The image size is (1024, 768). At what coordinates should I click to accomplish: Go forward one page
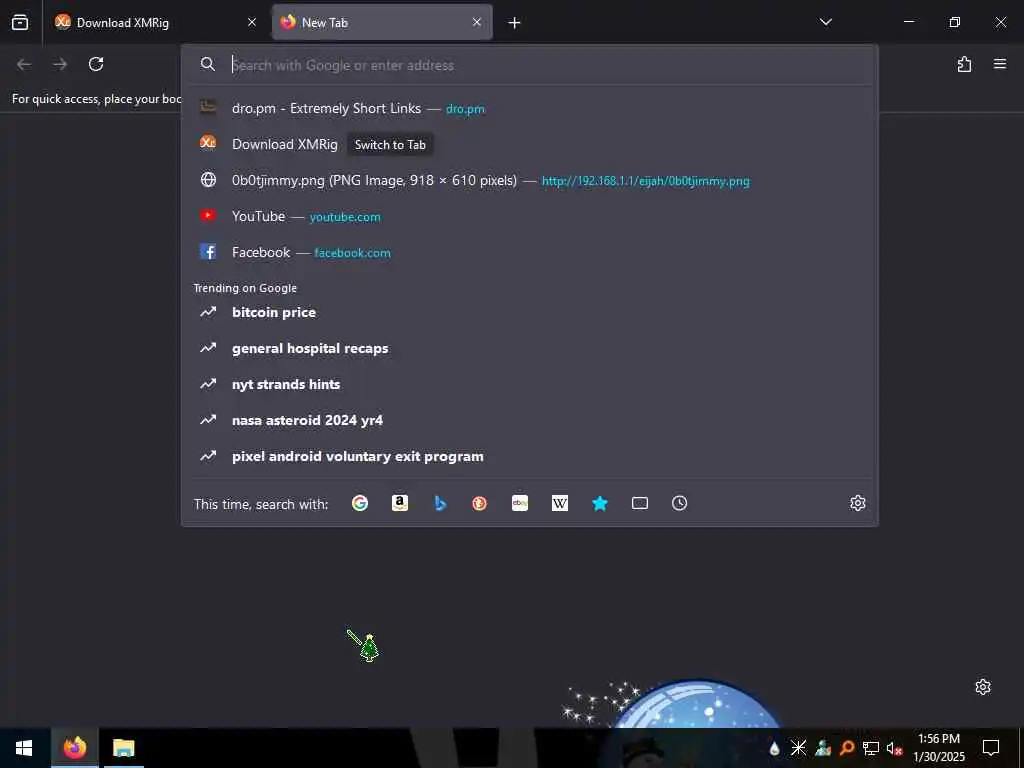60,64
